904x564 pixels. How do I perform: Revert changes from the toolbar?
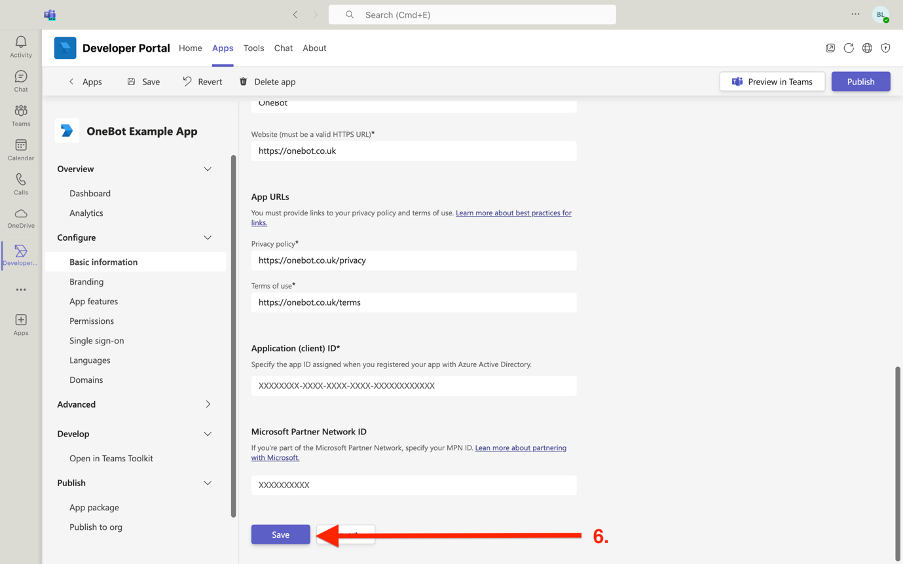coord(202,82)
